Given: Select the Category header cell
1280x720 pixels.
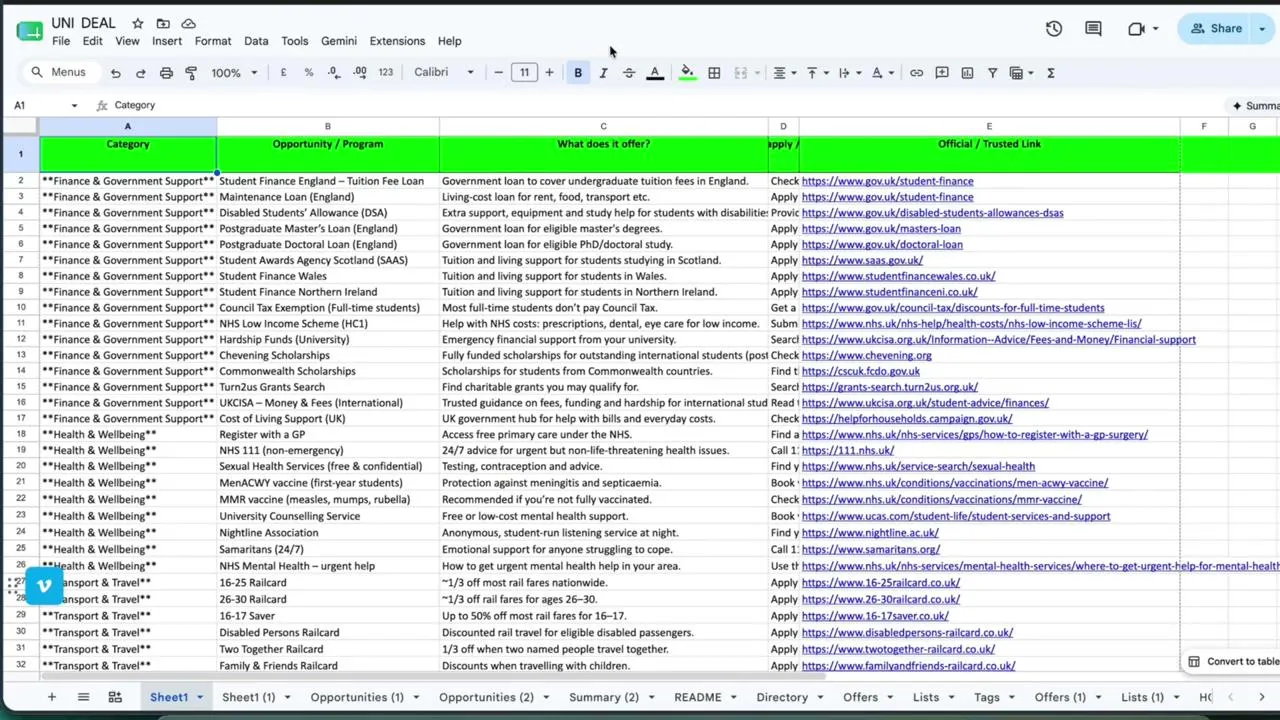Looking at the screenshot, I should (128, 154).
